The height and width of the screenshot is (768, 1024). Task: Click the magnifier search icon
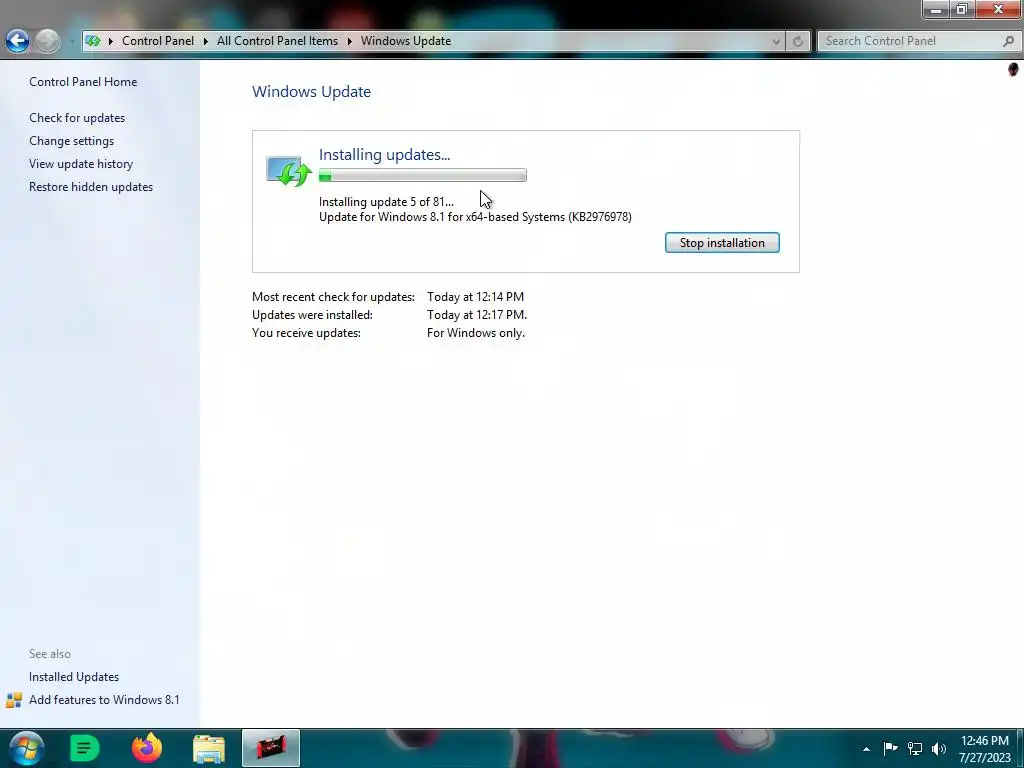point(1008,40)
